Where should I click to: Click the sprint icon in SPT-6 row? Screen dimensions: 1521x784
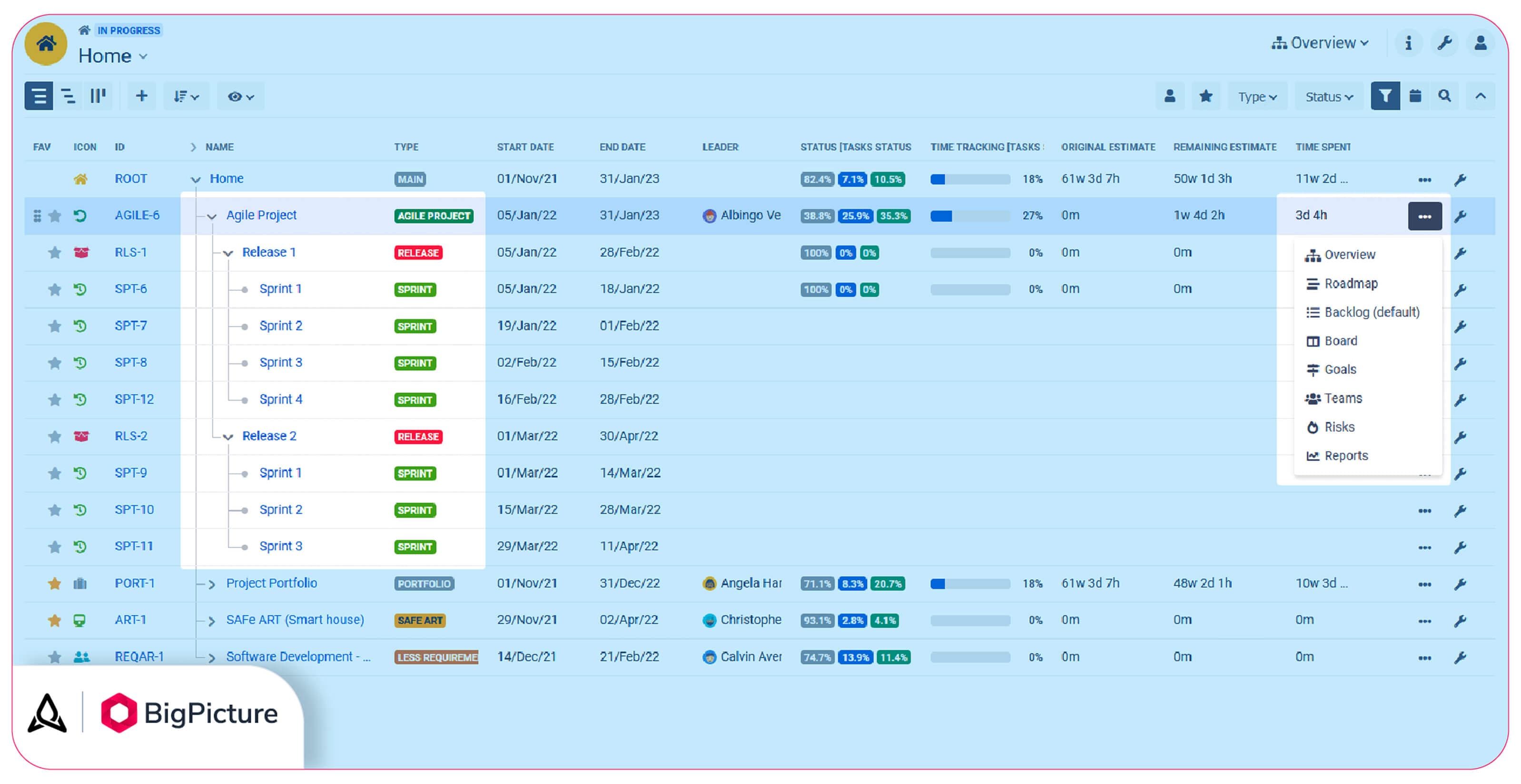coord(80,289)
